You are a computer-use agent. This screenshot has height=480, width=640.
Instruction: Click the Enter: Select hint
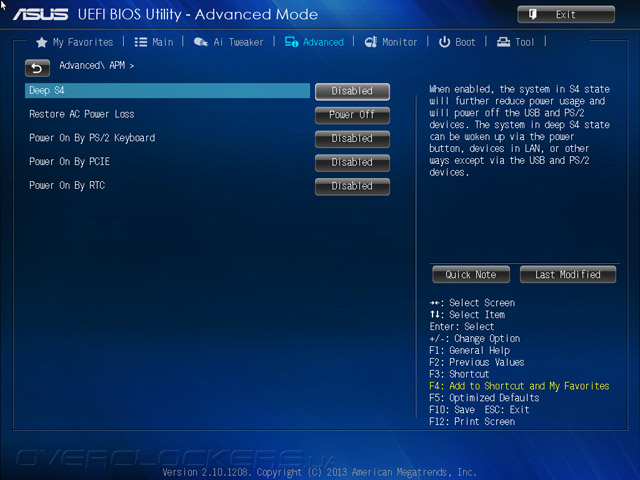pyautogui.click(x=462, y=327)
